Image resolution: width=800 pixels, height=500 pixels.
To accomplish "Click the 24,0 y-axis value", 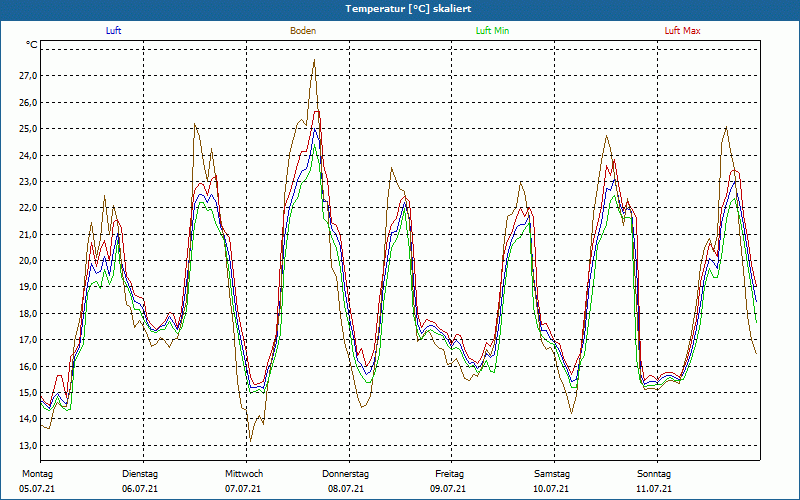I will [x=28, y=155].
